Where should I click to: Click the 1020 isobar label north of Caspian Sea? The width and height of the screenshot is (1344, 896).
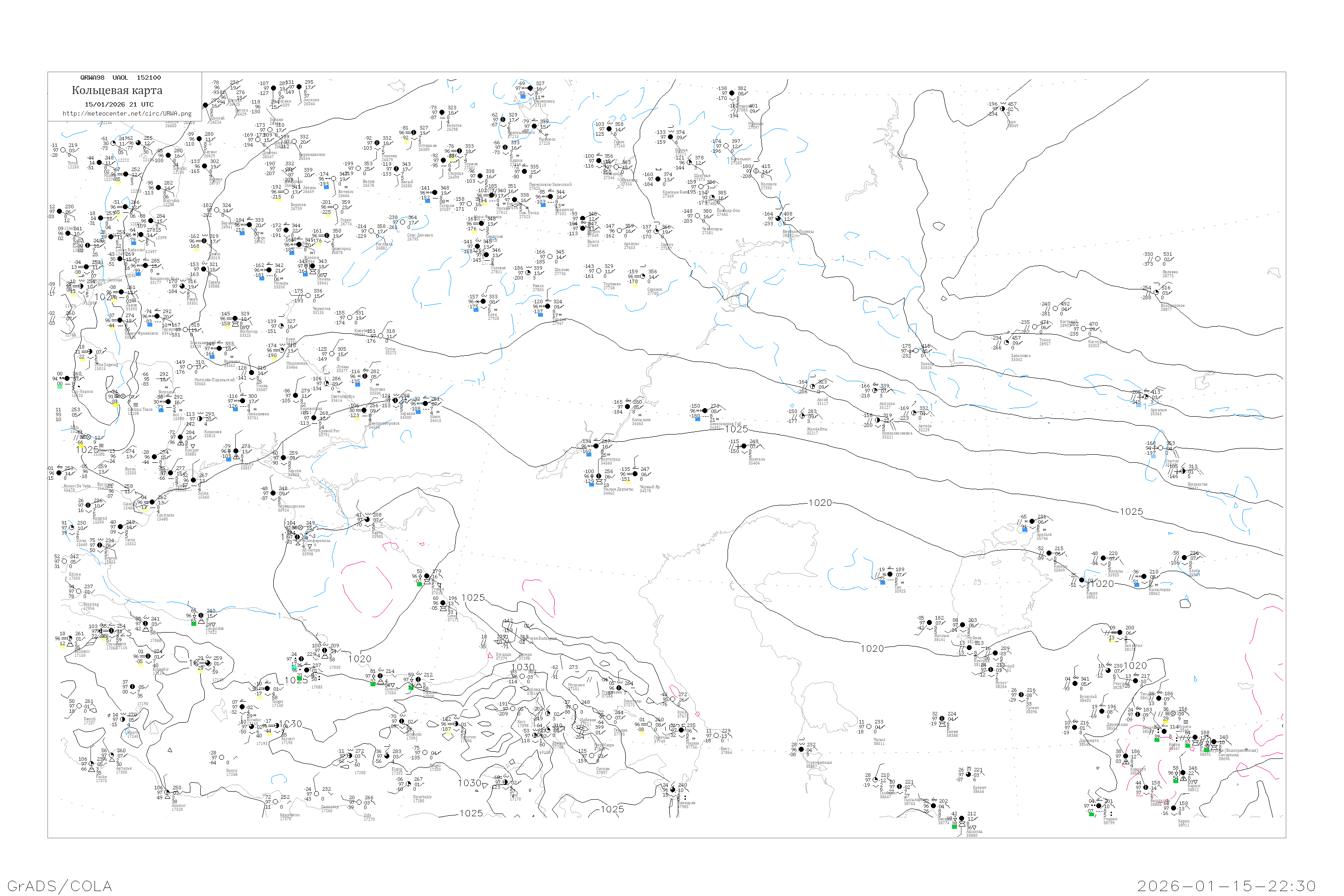[820, 503]
